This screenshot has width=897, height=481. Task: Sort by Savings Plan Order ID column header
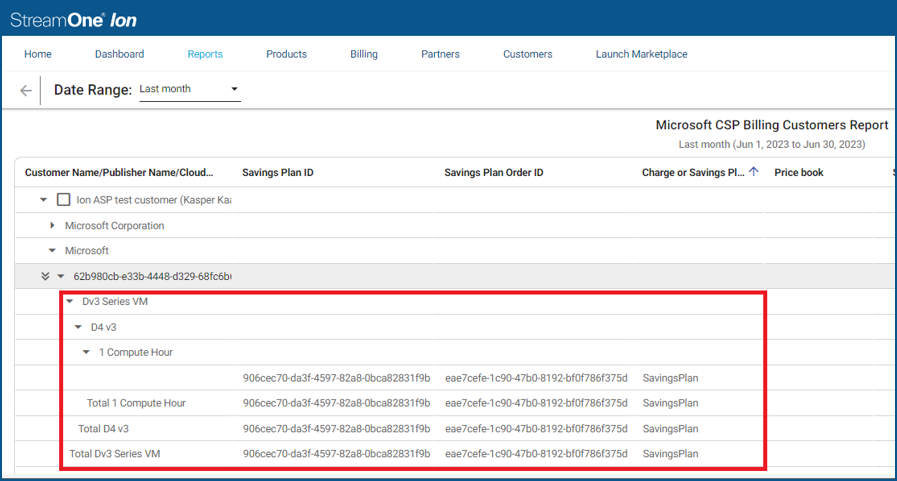pyautogui.click(x=494, y=173)
